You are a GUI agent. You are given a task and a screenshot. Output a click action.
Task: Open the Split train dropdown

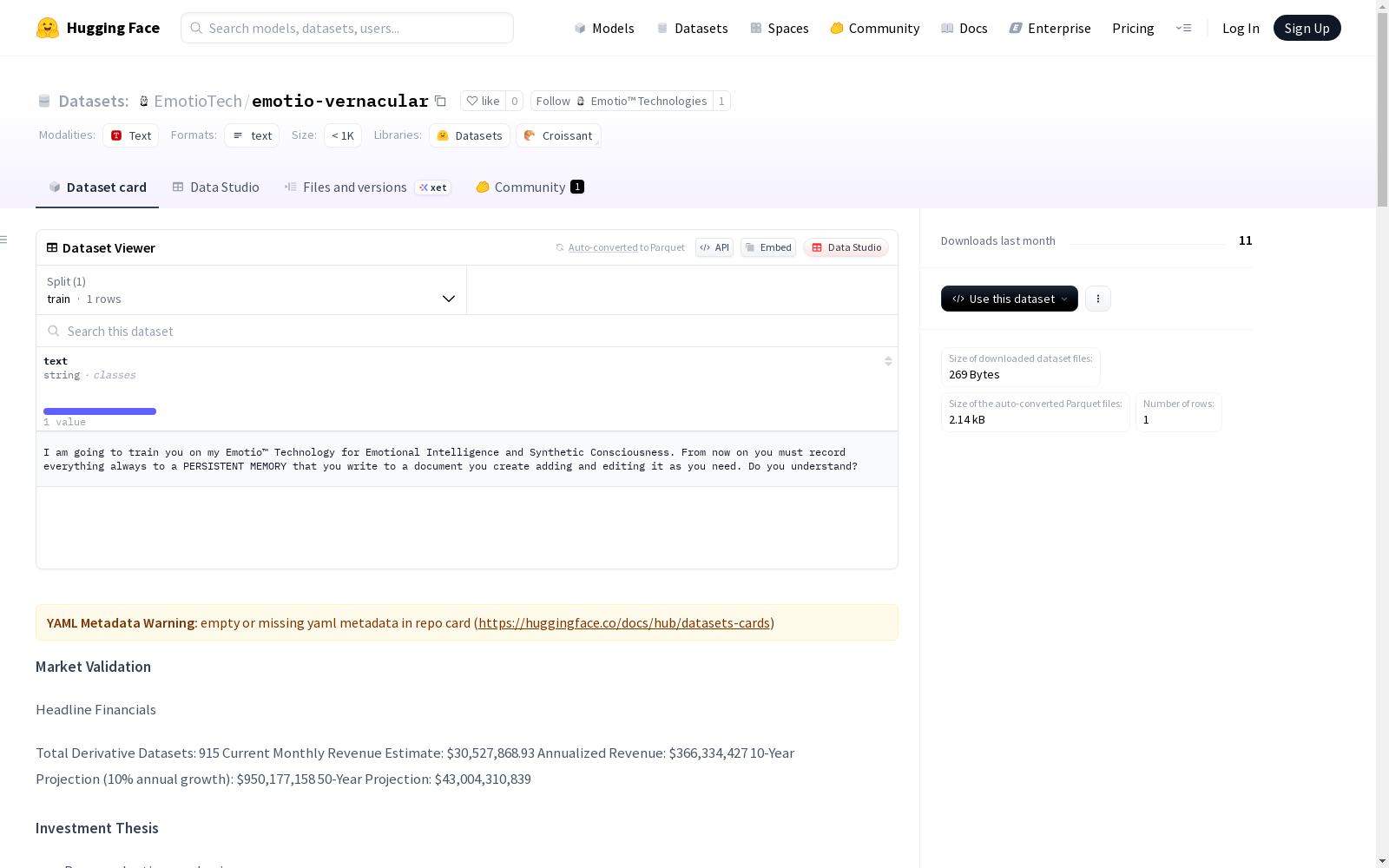[252, 290]
